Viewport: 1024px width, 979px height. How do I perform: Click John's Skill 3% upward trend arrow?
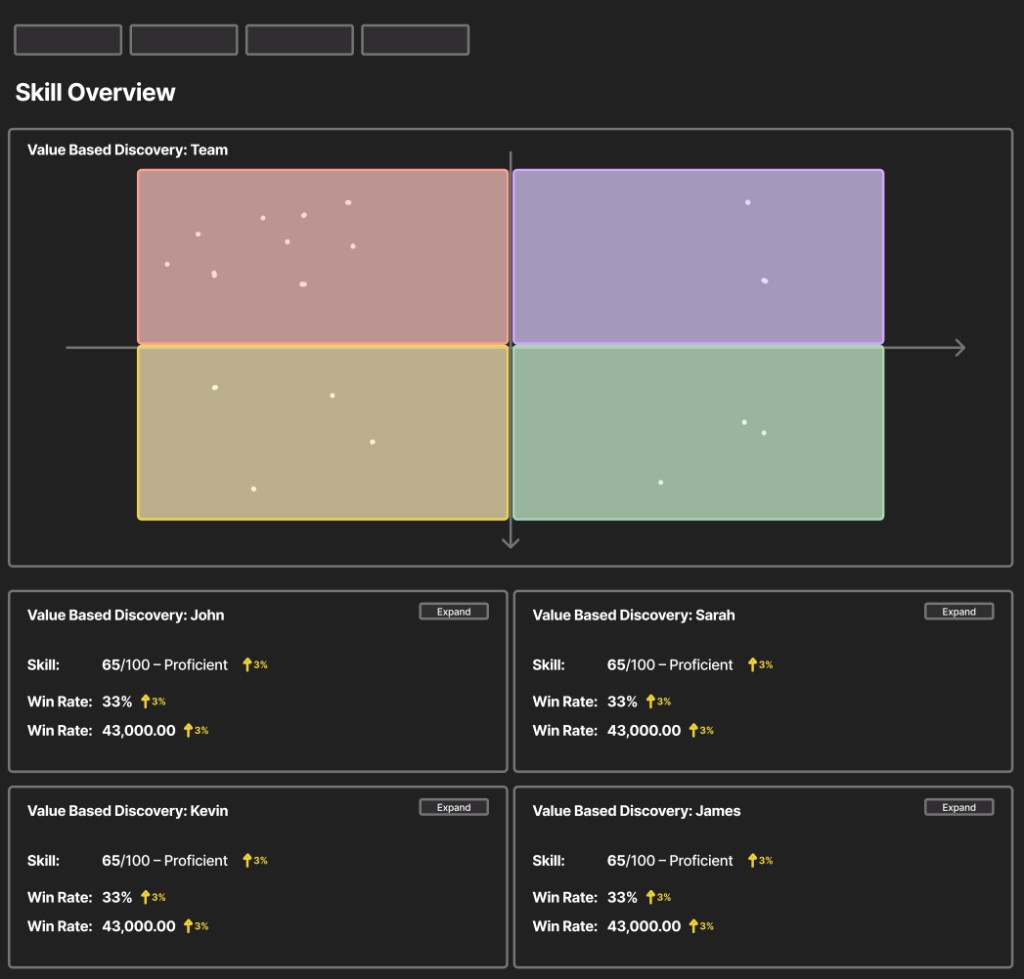[x=247, y=664]
